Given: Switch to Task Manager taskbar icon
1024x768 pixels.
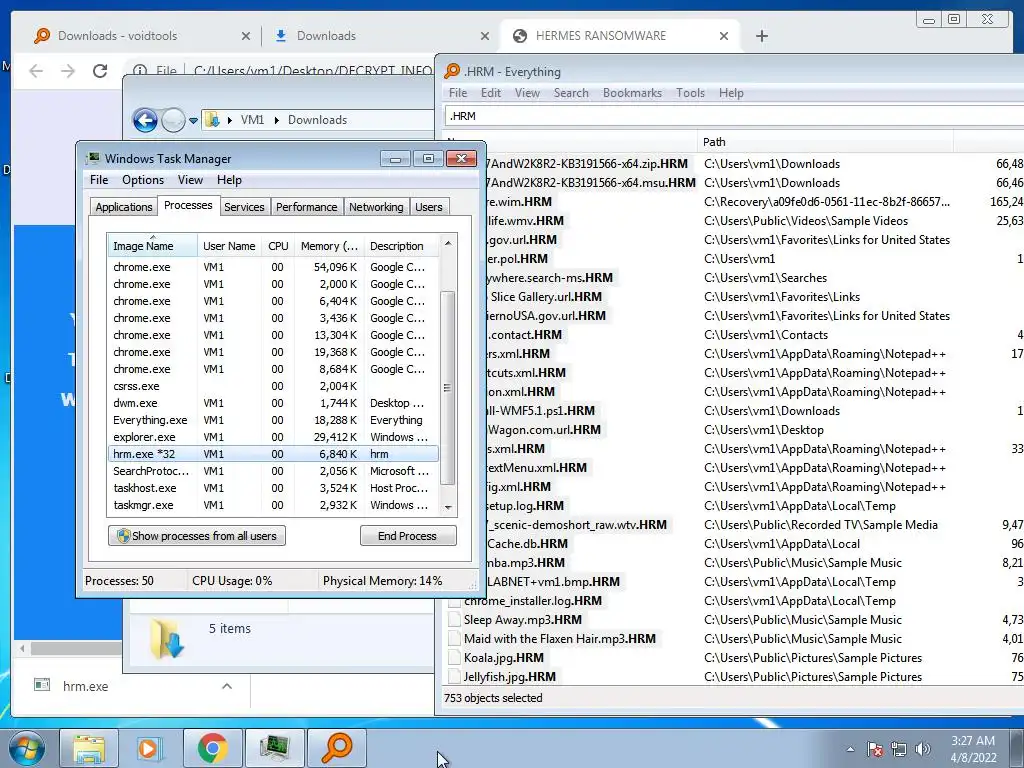Looking at the screenshot, I should coord(274,748).
